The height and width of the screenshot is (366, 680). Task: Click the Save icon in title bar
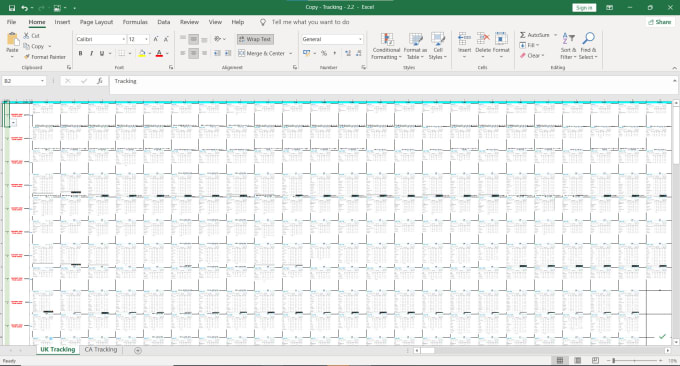click(x=12, y=8)
